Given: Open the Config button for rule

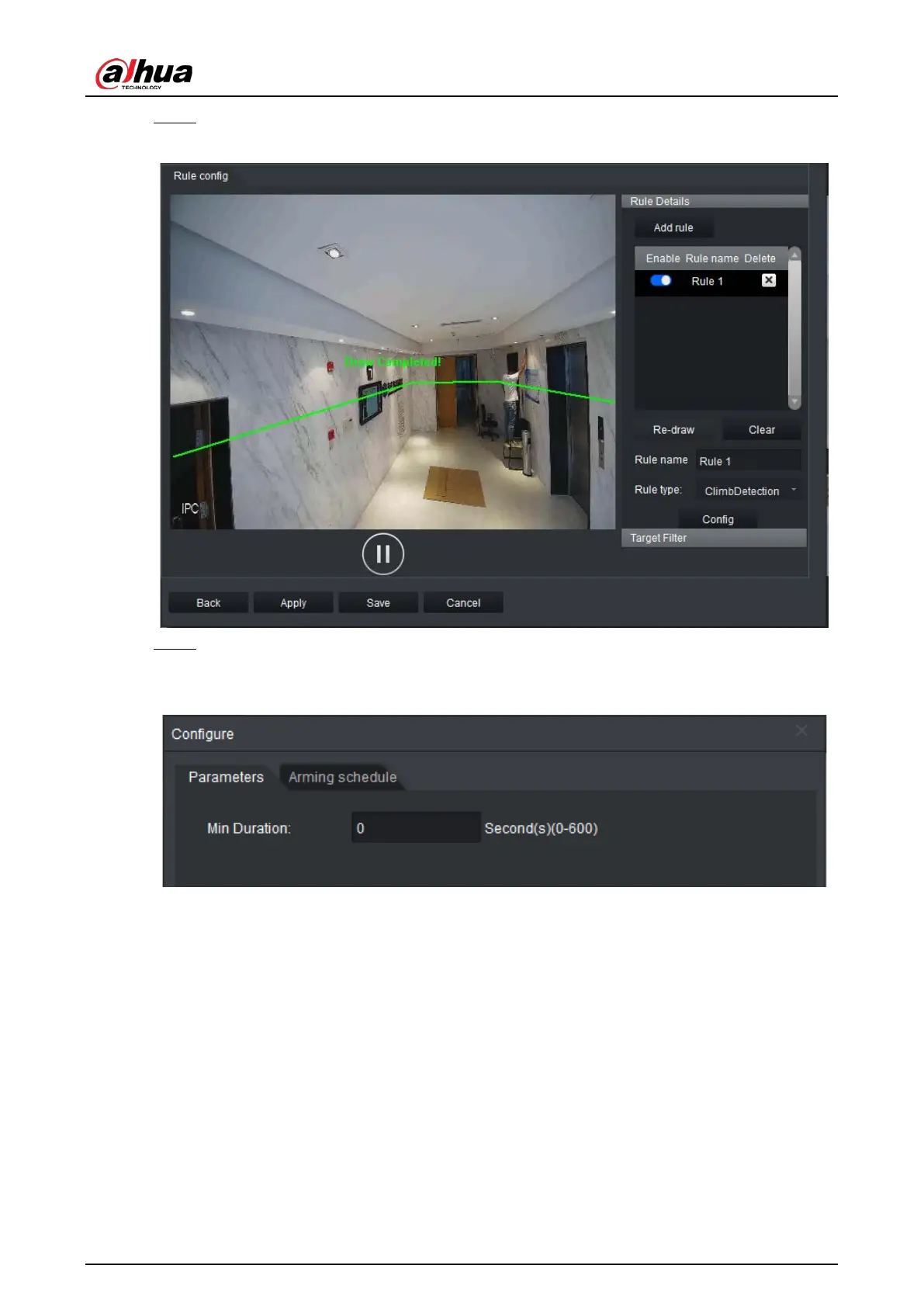Looking at the screenshot, I should coord(717,519).
